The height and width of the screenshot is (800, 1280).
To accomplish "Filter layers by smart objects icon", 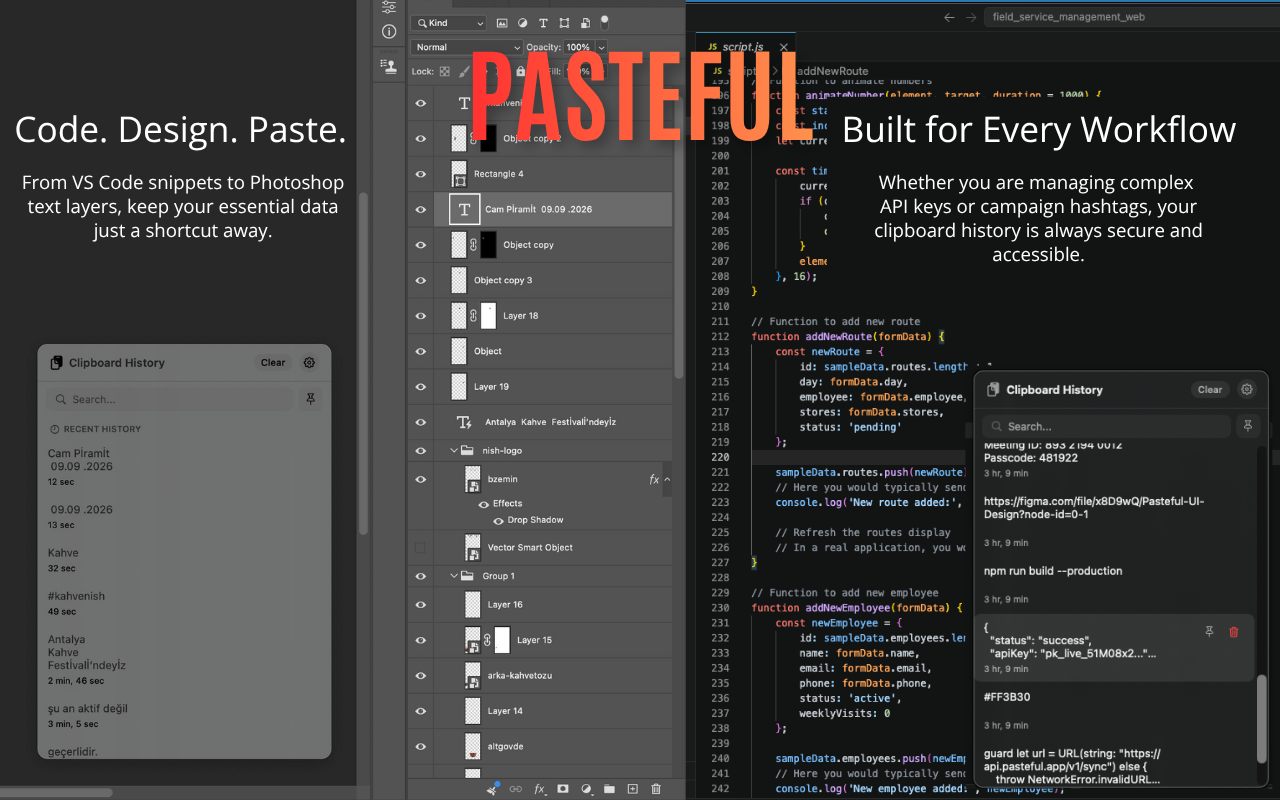I will tap(584, 23).
